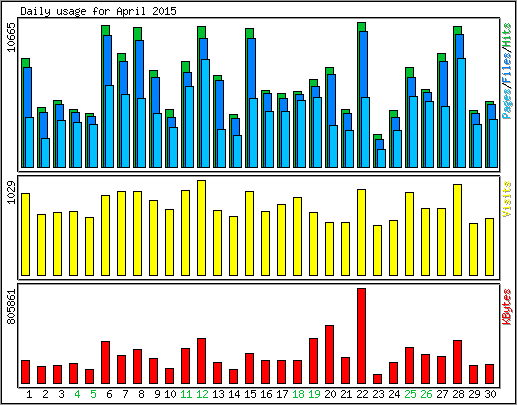This screenshot has width=517, height=405.
Task: Click the green weekend day label 11
Action: [x=186, y=394]
